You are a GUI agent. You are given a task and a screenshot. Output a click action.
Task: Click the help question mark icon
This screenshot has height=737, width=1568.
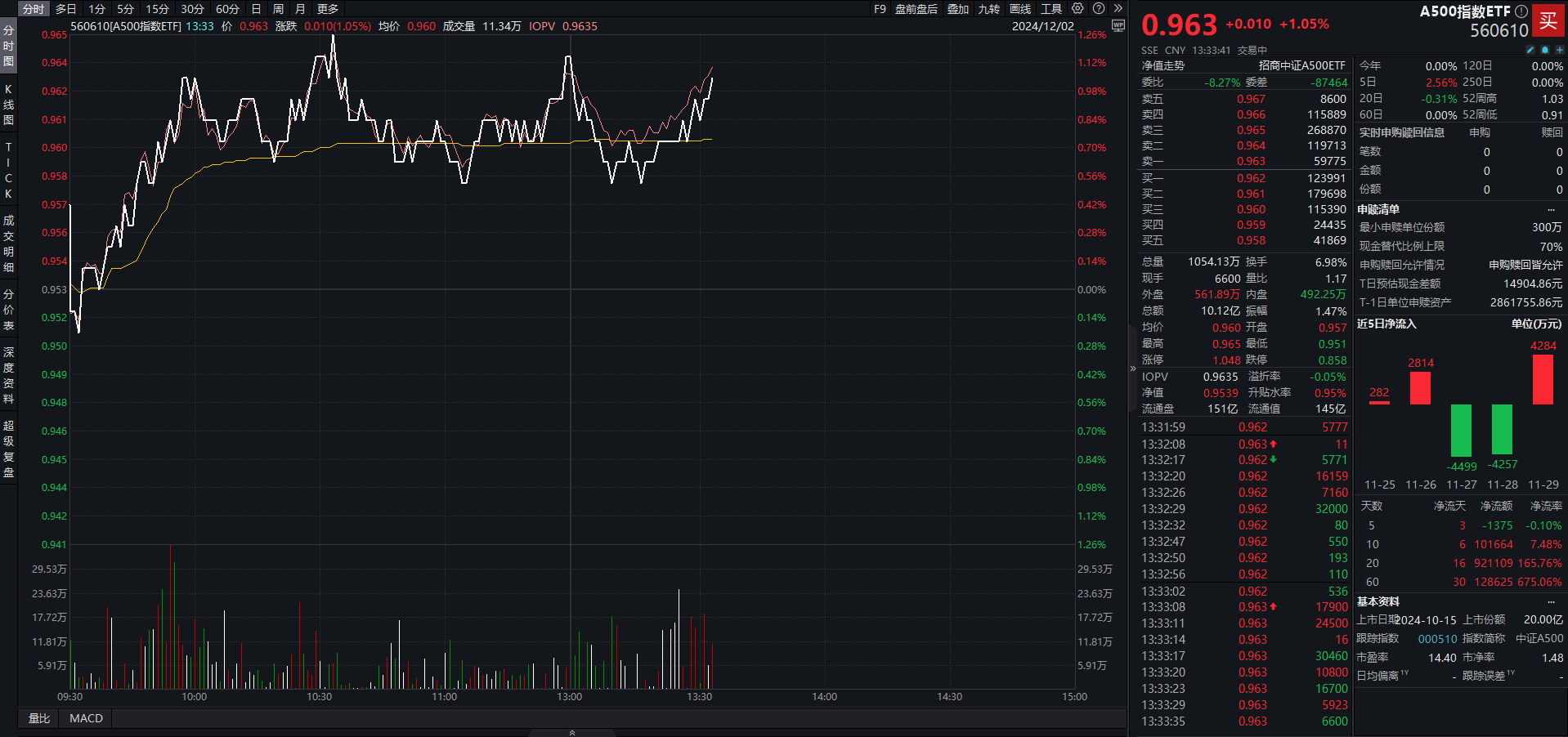click(x=1099, y=9)
